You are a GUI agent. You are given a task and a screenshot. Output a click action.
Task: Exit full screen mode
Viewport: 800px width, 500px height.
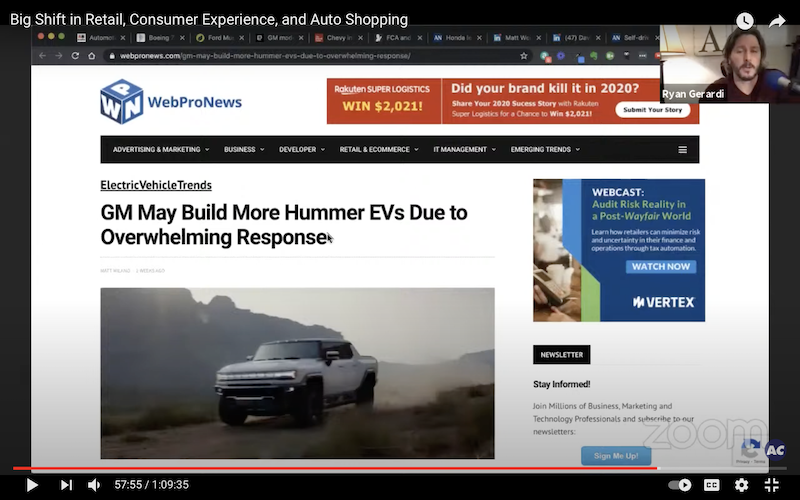[x=771, y=485]
